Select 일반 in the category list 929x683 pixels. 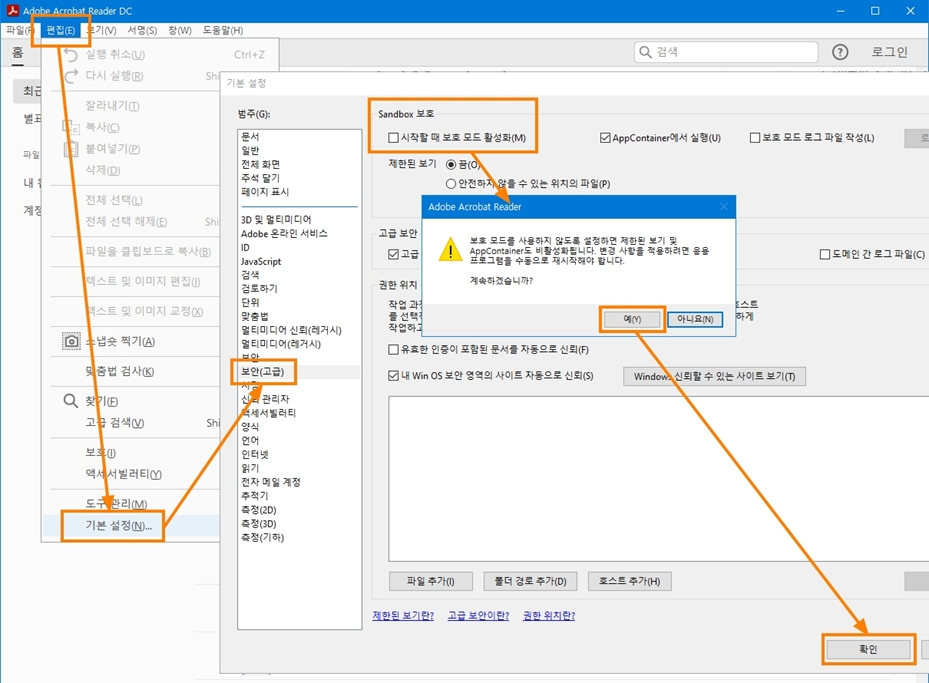click(250, 150)
